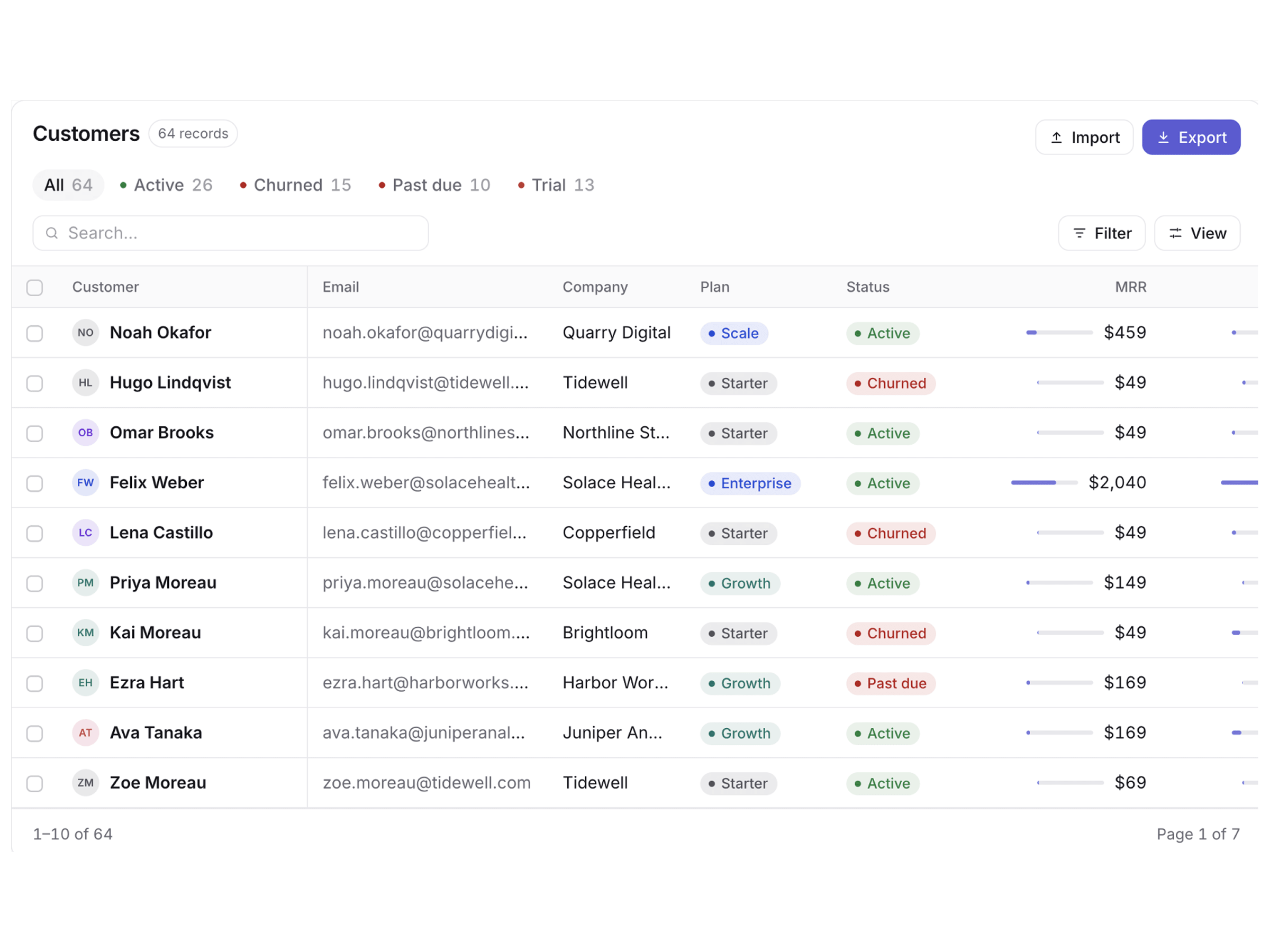Check the Ezra Hart row checkbox
The height and width of the screenshot is (952, 1270).
34,683
